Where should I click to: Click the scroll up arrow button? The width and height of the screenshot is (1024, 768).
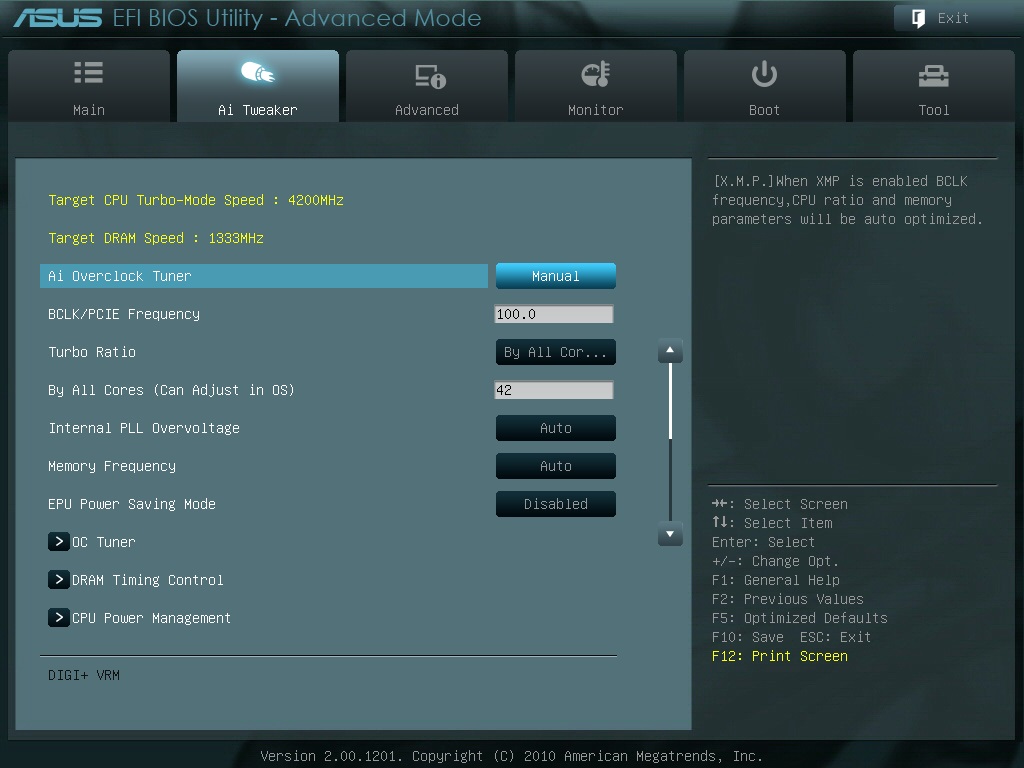click(x=670, y=351)
